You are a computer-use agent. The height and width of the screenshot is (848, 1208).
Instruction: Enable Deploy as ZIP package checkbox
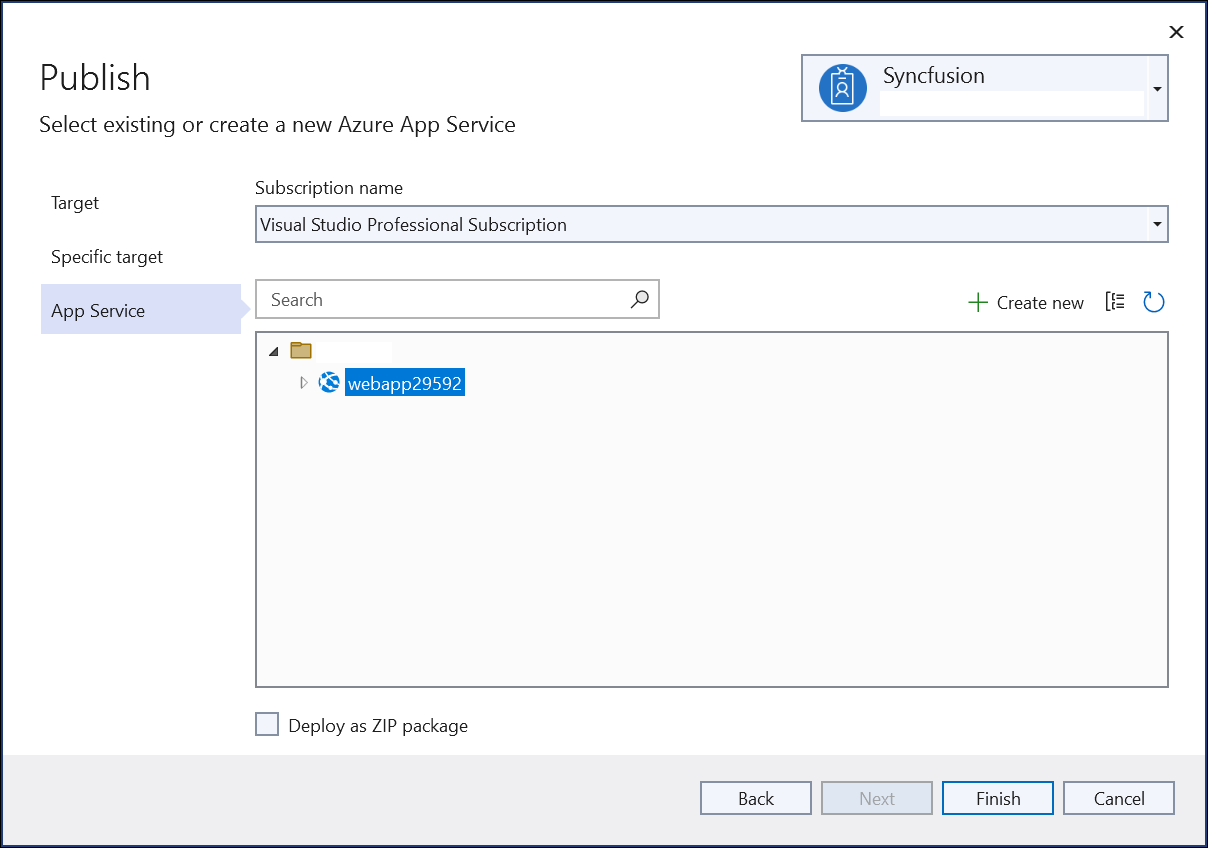[x=267, y=725]
